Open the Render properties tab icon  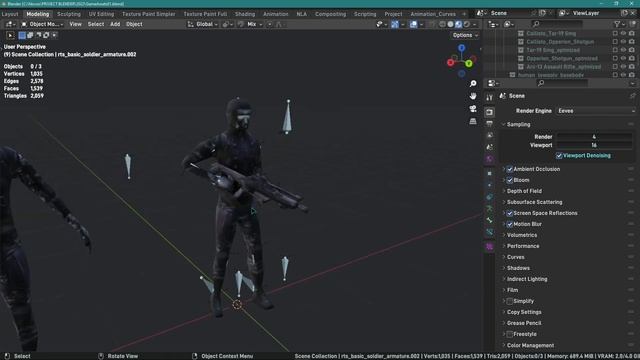point(489,112)
